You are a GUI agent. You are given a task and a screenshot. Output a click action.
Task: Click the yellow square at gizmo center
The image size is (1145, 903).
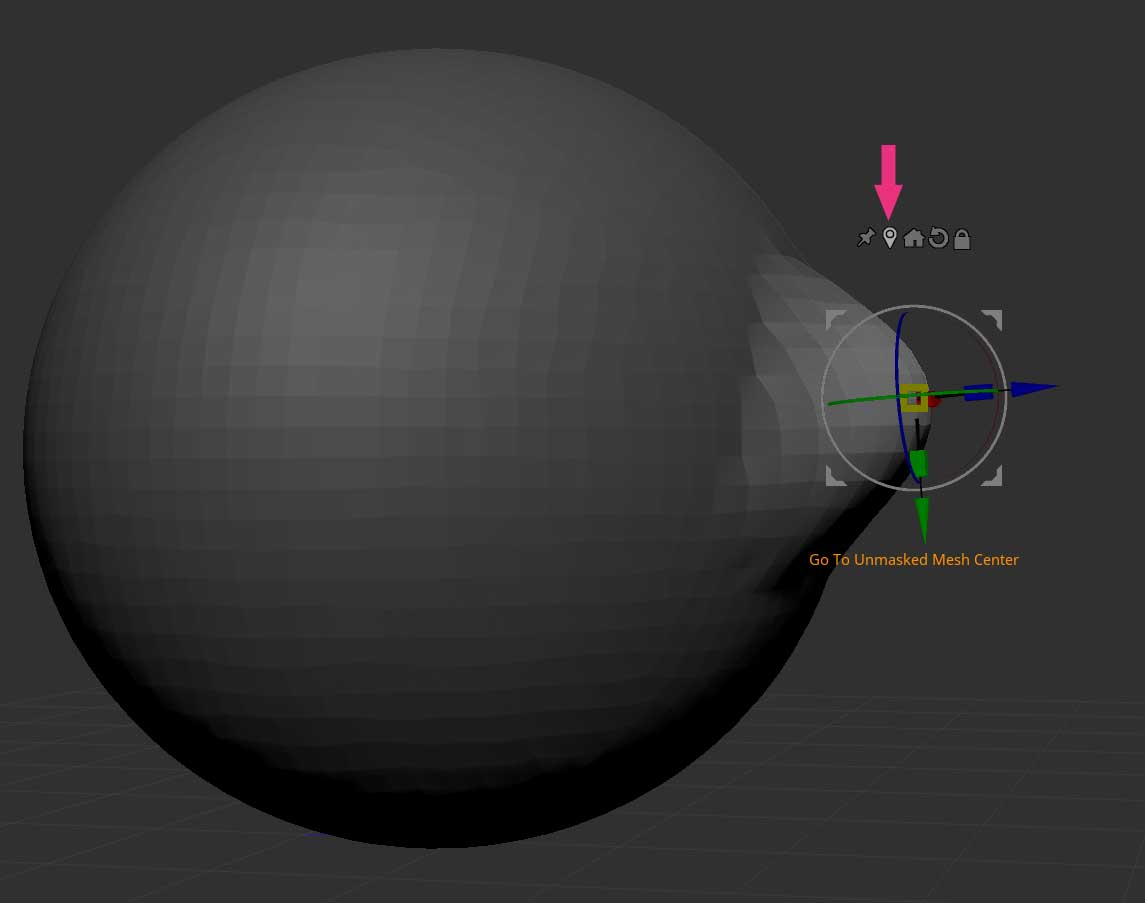(914, 399)
